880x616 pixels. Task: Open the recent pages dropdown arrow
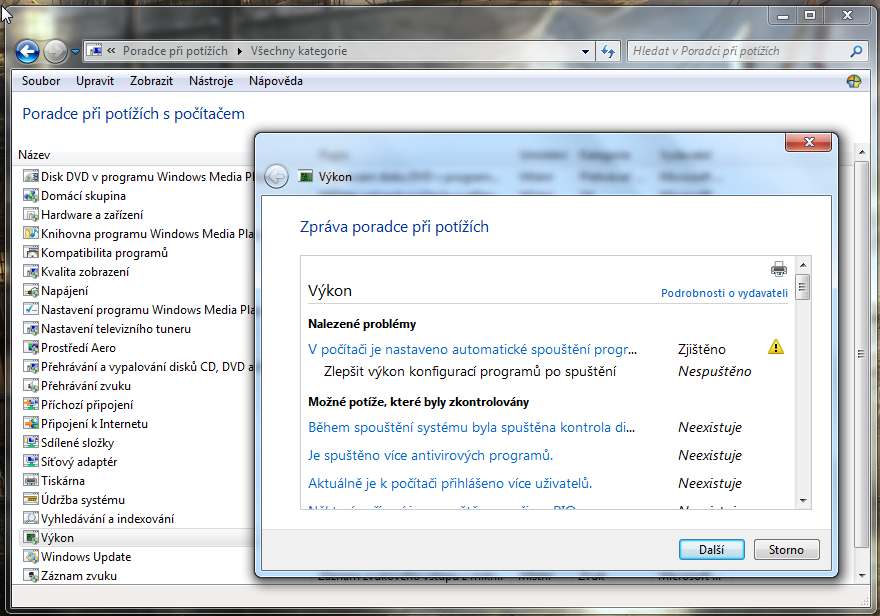[76, 52]
